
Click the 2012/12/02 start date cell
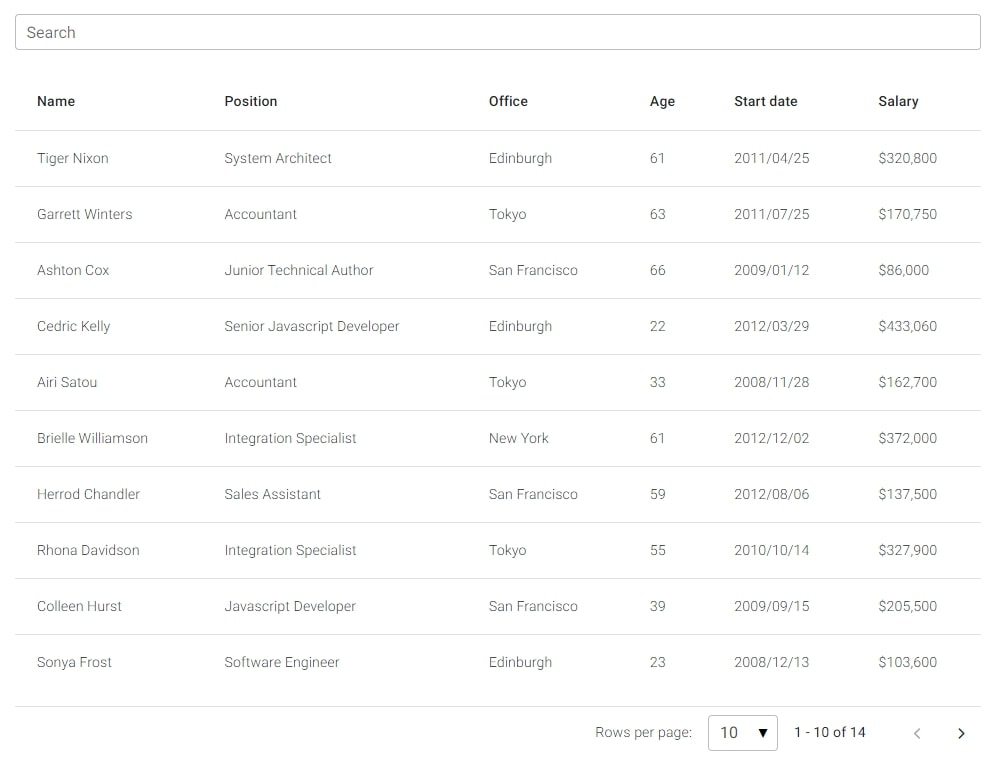pos(772,439)
